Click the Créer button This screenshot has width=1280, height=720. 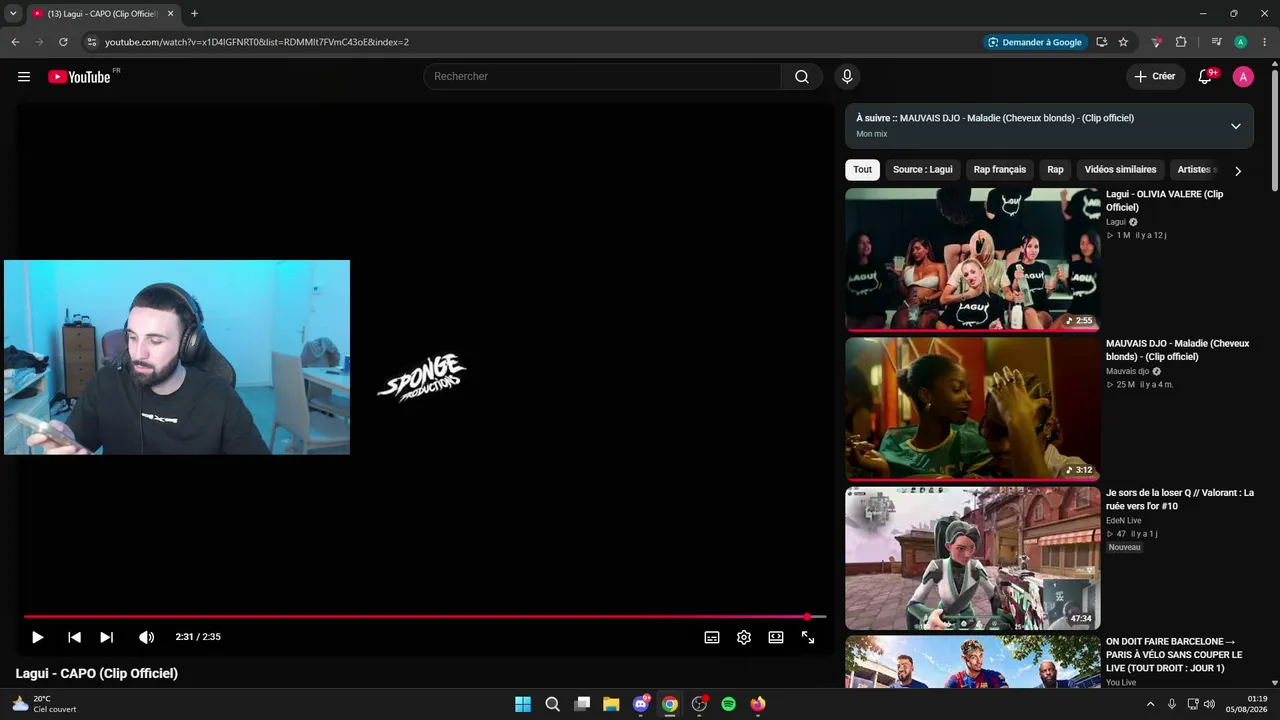(1155, 77)
